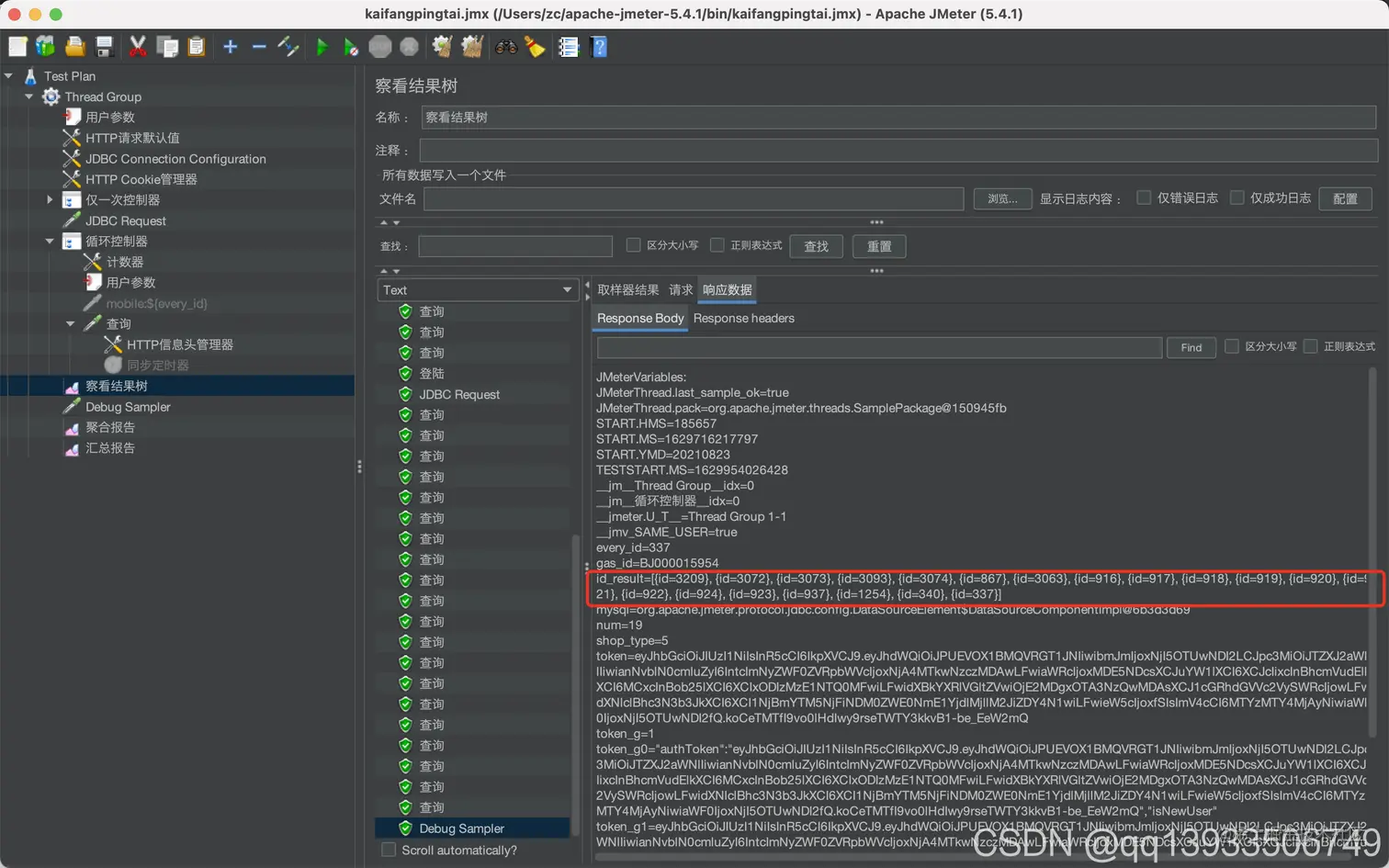Click the response Find text field
The image size is (1389, 868).
coord(879,347)
